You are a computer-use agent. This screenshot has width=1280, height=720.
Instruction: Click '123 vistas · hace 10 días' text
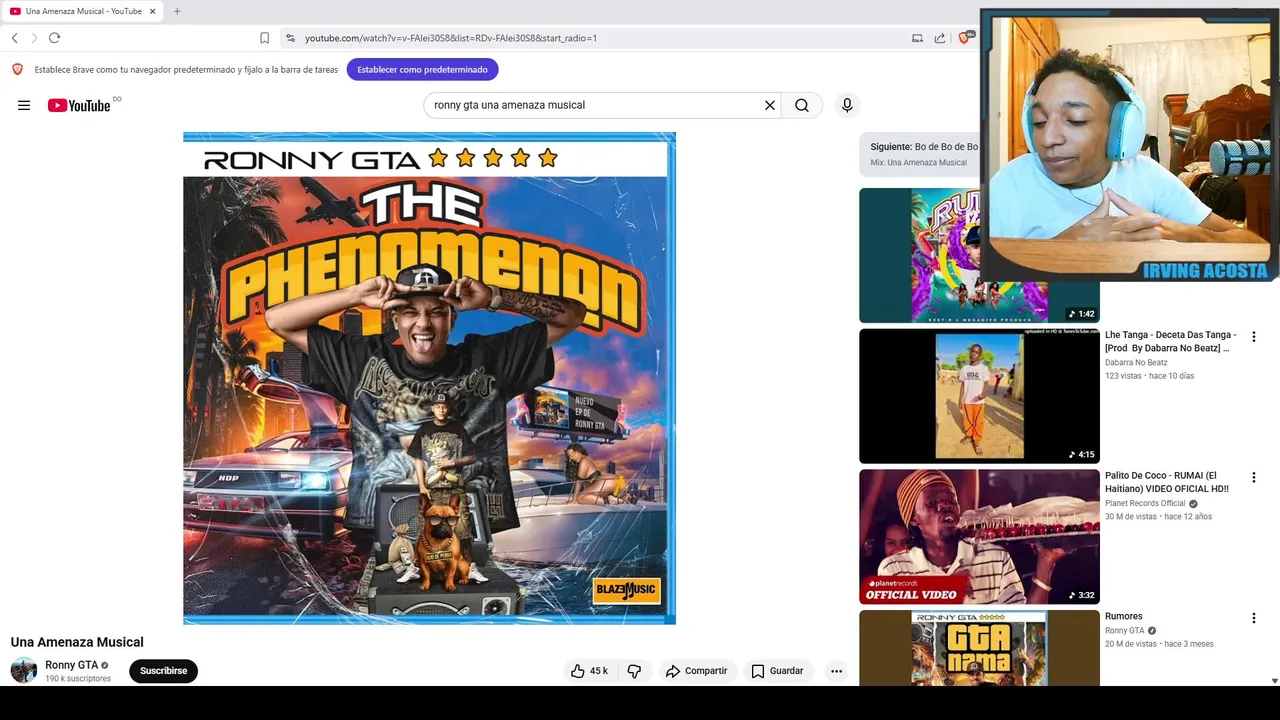coord(1149,376)
